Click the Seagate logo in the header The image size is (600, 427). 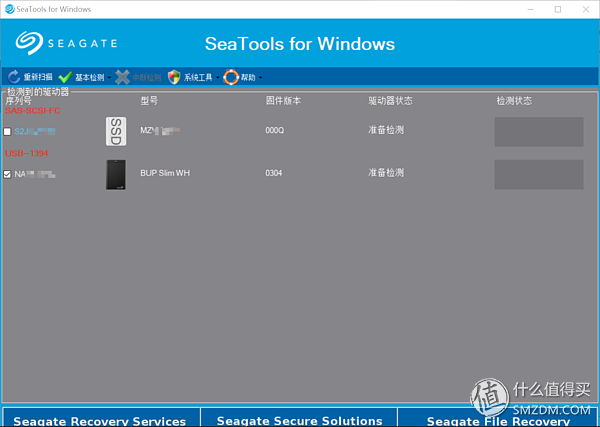(x=66, y=43)
